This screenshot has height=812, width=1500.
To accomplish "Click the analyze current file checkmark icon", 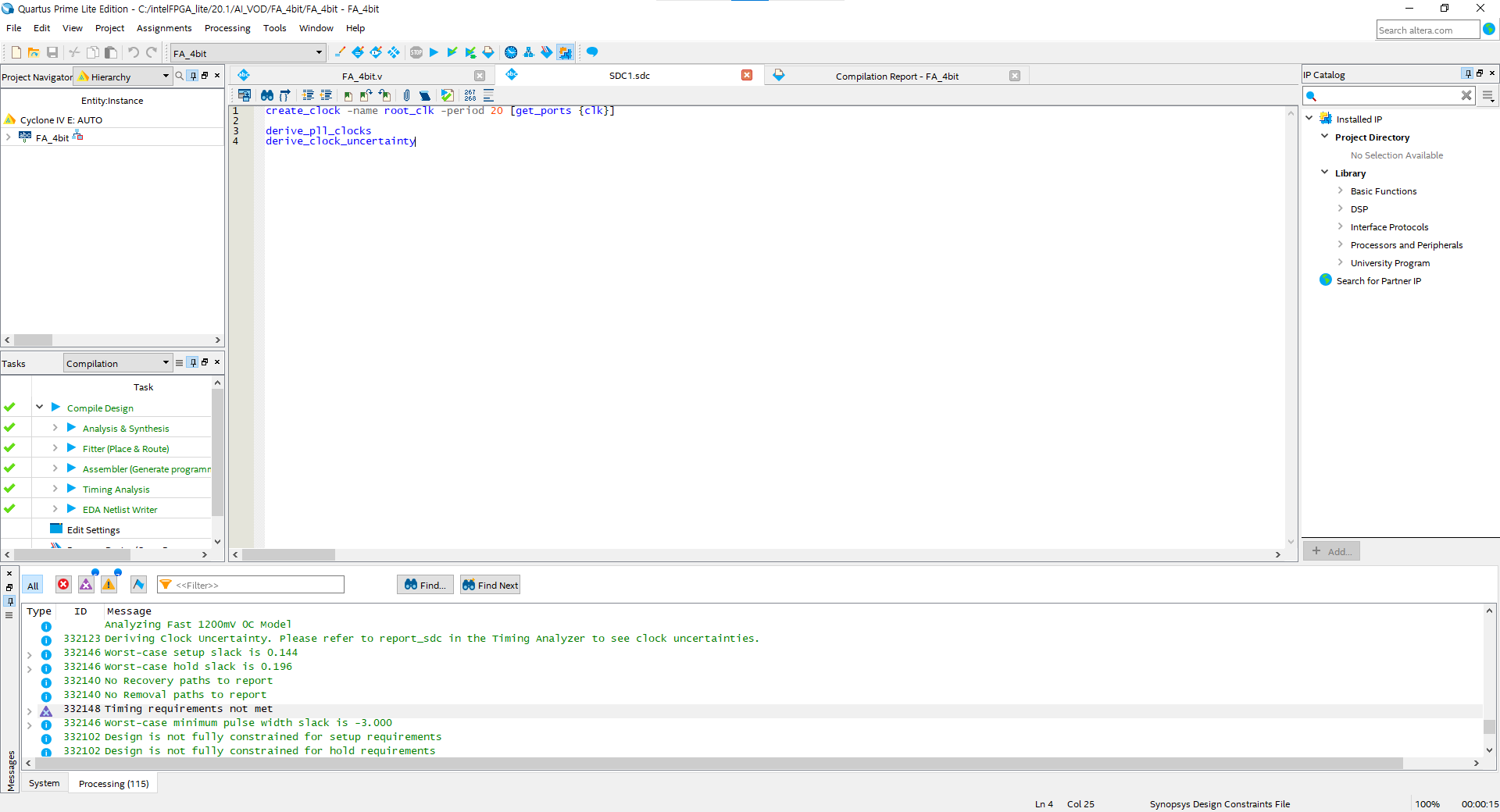I will [447, 95].
